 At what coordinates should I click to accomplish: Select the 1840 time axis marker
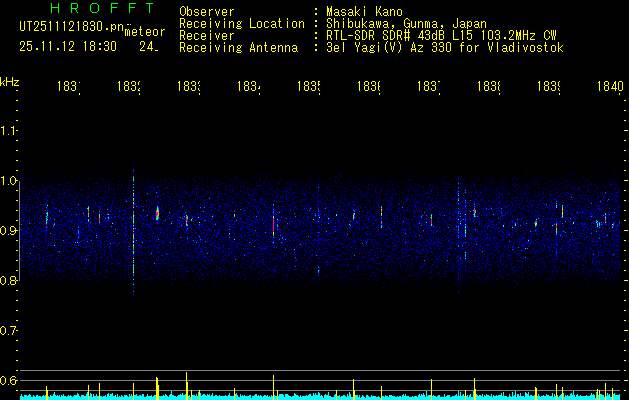tap(611, 87)
